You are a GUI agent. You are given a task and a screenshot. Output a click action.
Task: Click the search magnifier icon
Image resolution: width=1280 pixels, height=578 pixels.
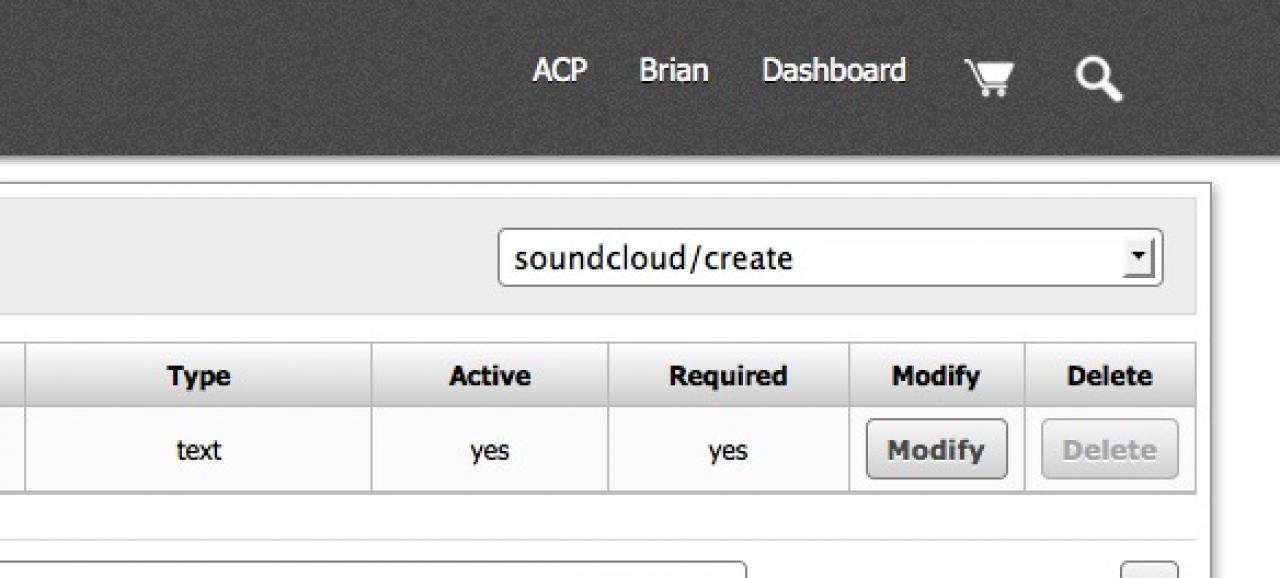pyautogui.click(x=1098, y=78)
